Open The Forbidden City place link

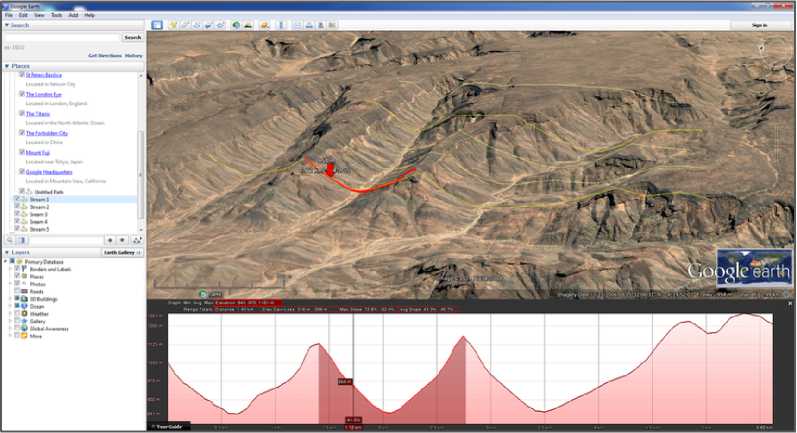(x=47, y=133)
